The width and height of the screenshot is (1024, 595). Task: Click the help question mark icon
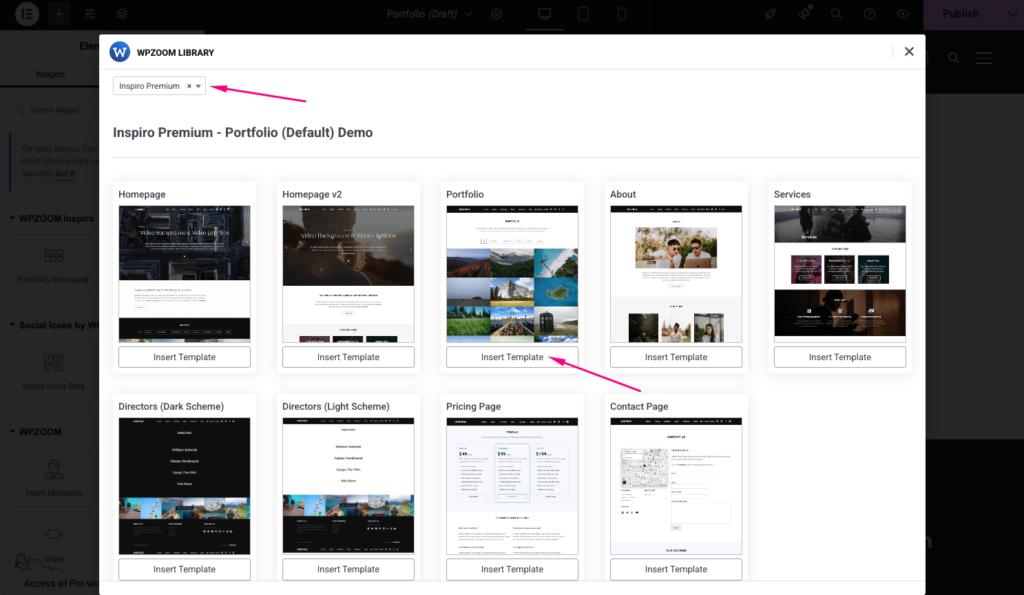tap(870, 14)
